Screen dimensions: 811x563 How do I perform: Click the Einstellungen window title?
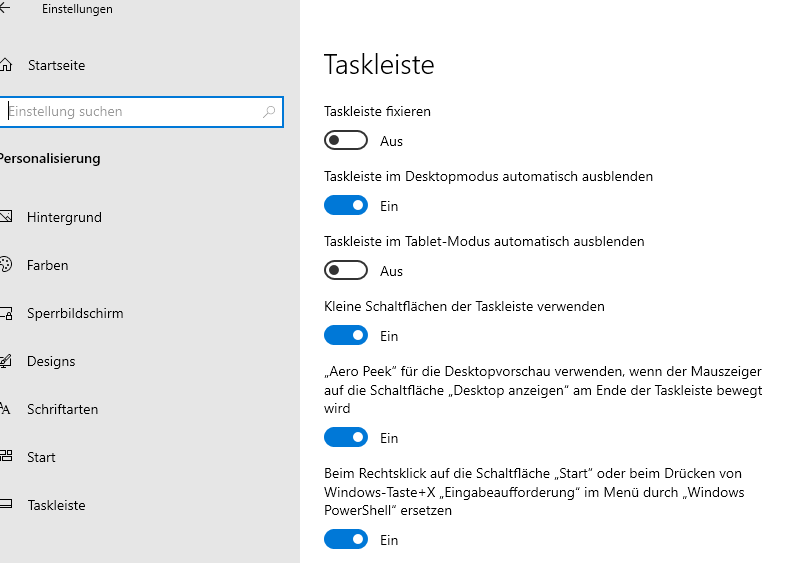77,9
